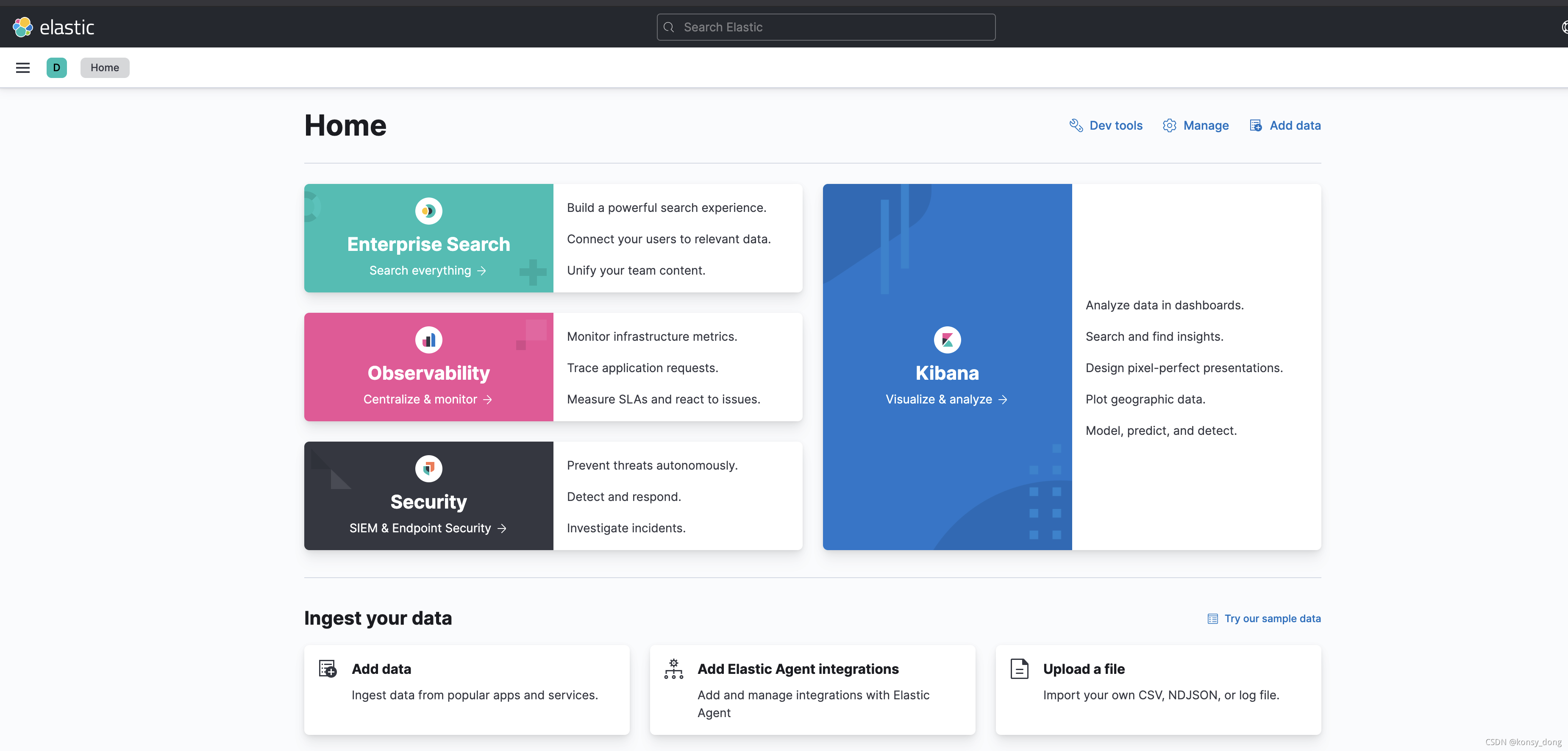Select the Home breadcrumb

click(x=105, y=67)
